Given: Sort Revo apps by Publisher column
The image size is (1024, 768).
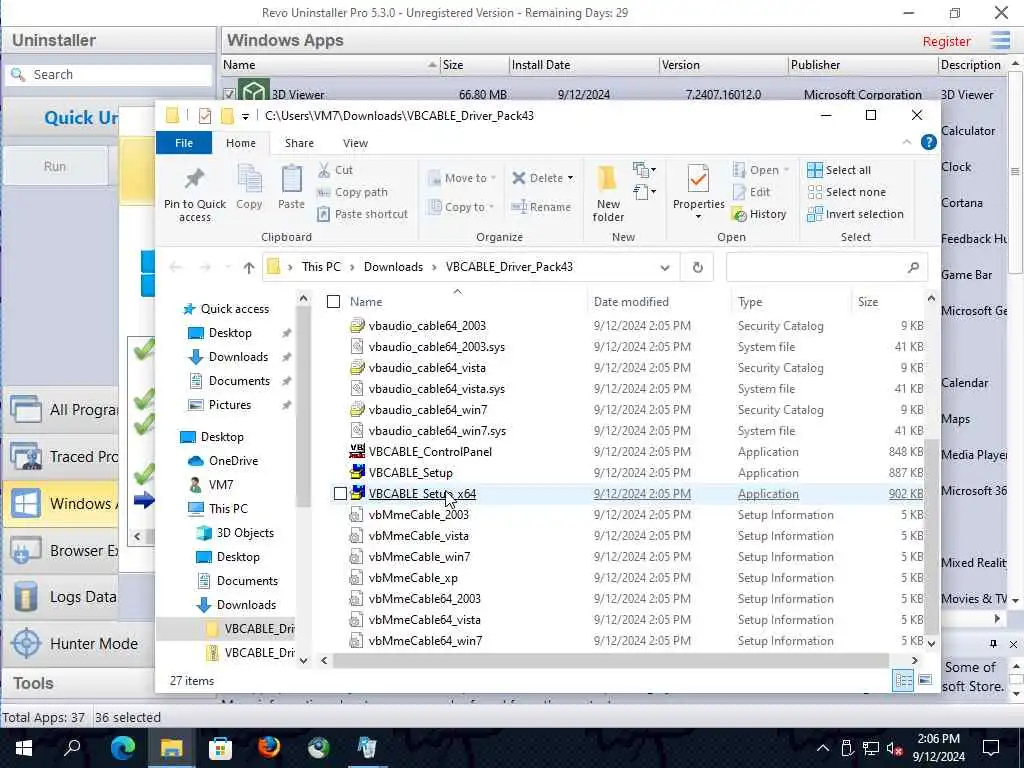Looking at the screenshot, I should pos(861,65).
